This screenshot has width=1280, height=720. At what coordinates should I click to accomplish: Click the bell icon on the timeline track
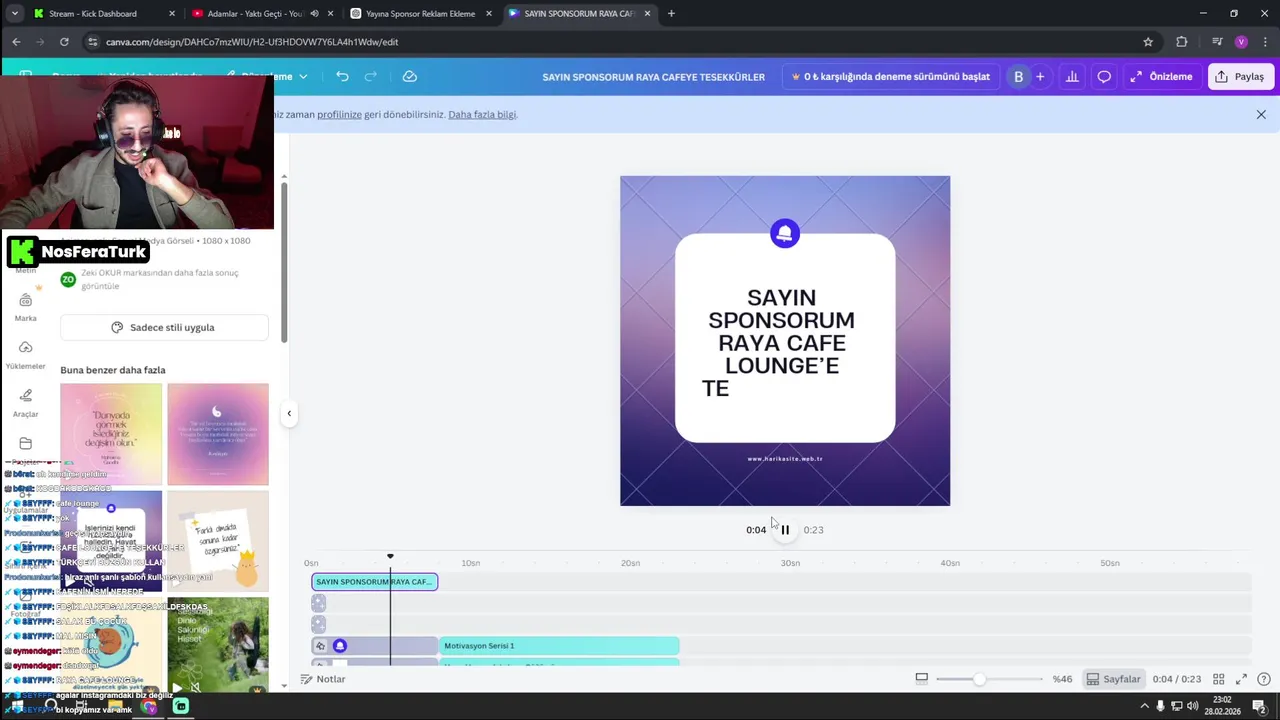[x=340, y=646]
